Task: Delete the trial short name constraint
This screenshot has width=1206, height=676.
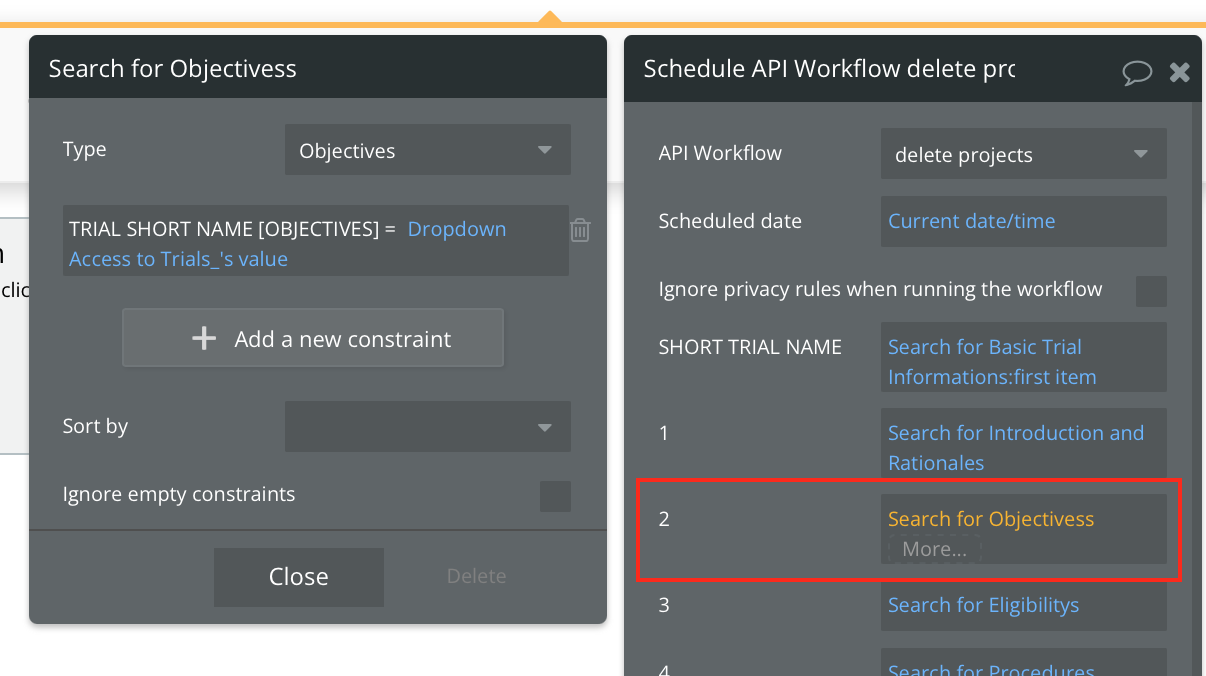Action: pos(580,230)
